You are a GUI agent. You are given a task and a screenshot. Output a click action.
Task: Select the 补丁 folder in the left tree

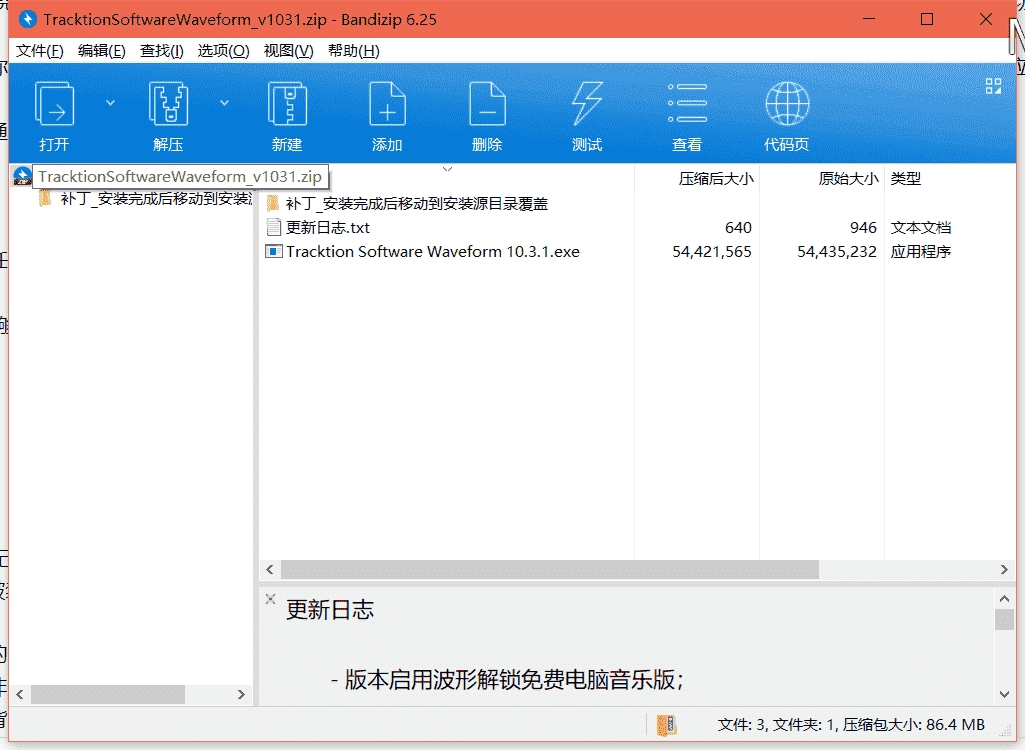click(x=156, y=199)
